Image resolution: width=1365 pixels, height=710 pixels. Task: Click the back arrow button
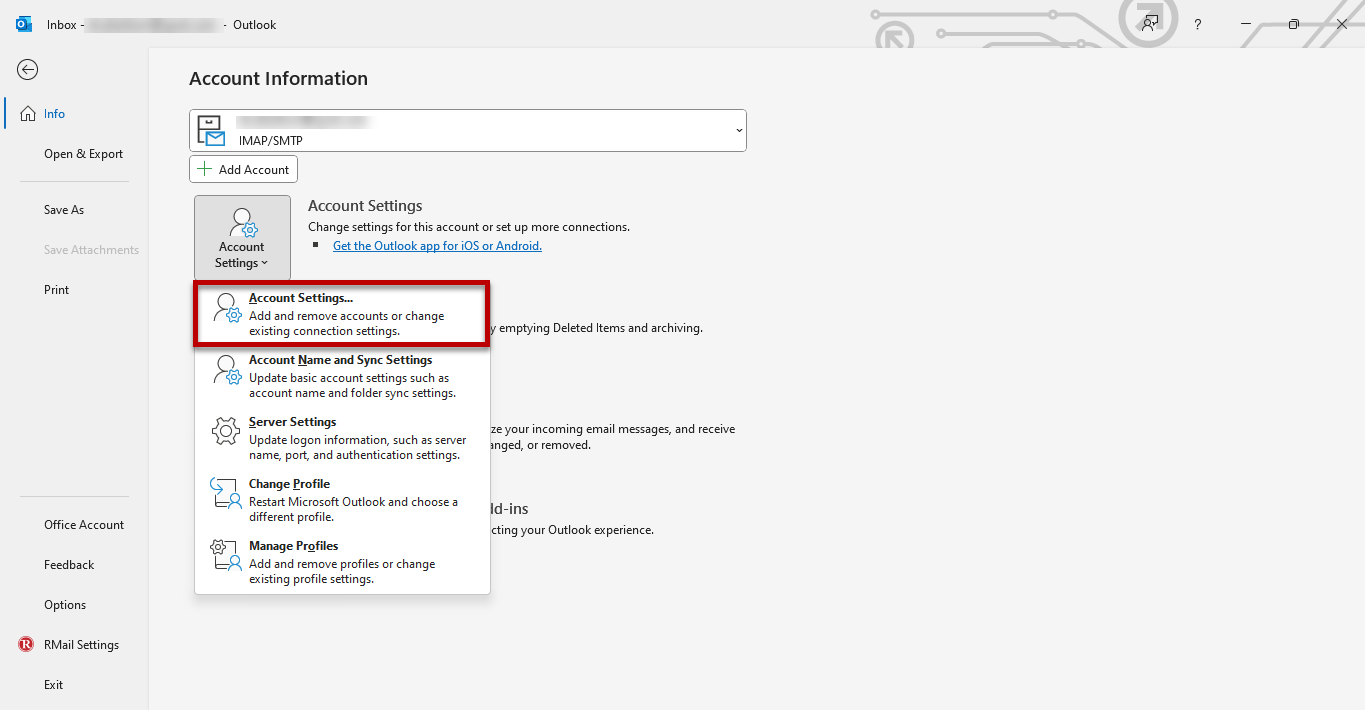pos(27,70)
